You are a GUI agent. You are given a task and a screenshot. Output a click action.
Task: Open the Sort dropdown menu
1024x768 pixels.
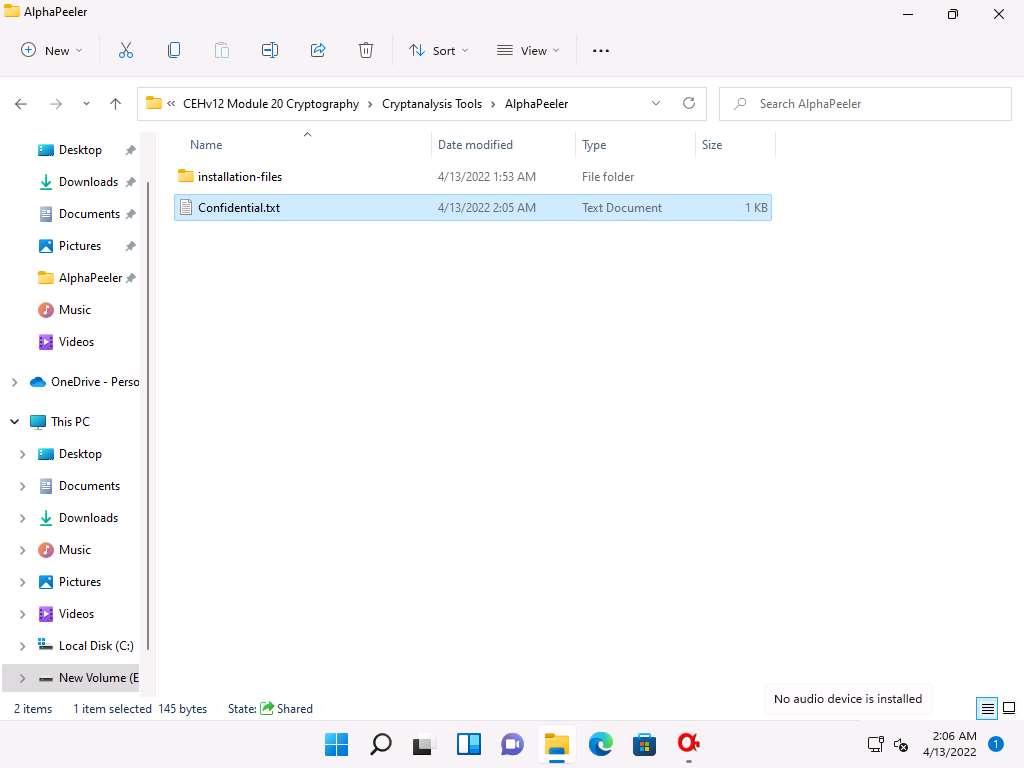pos(438,50)
